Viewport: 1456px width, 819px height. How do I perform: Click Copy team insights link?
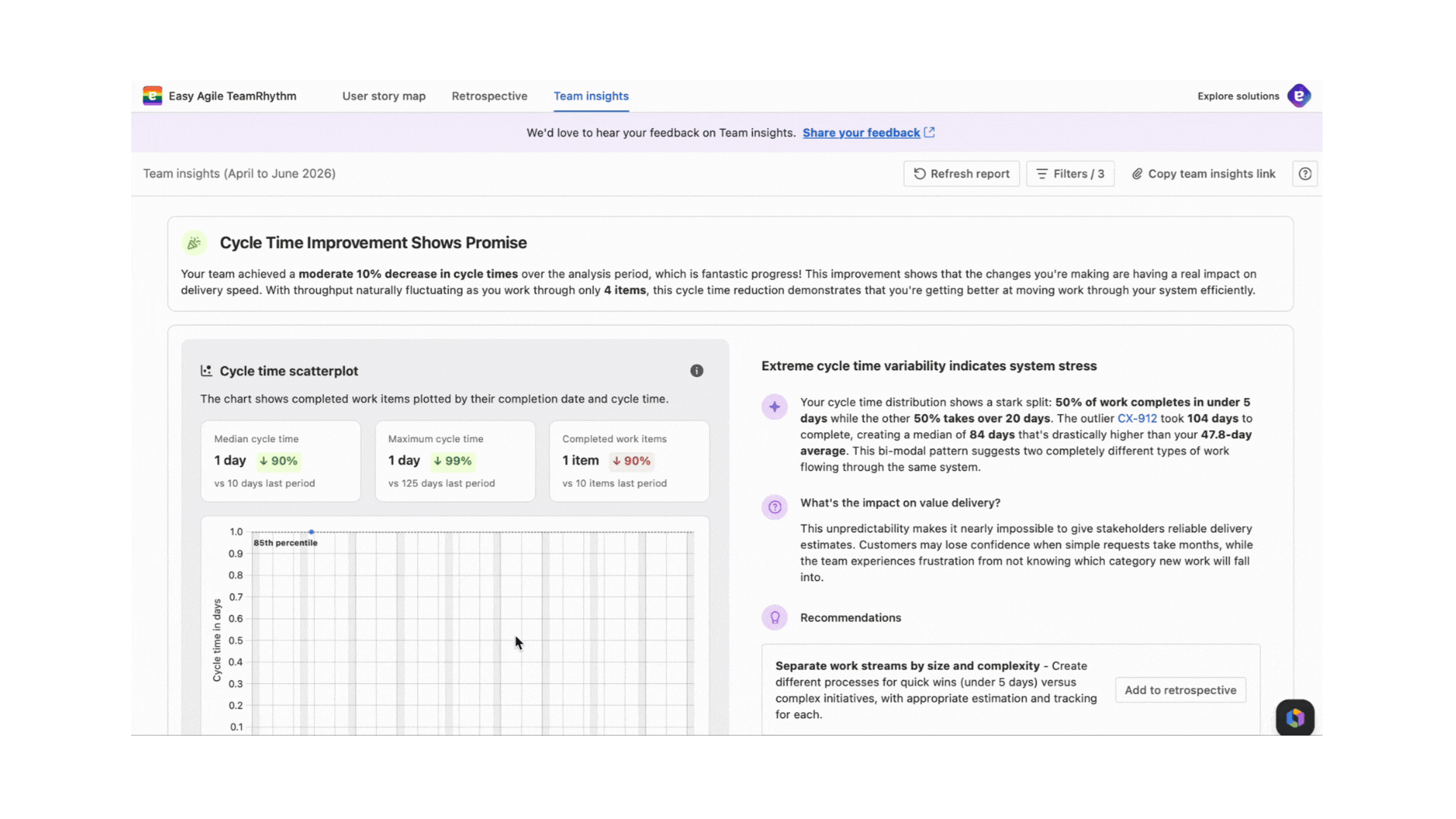1203,174
